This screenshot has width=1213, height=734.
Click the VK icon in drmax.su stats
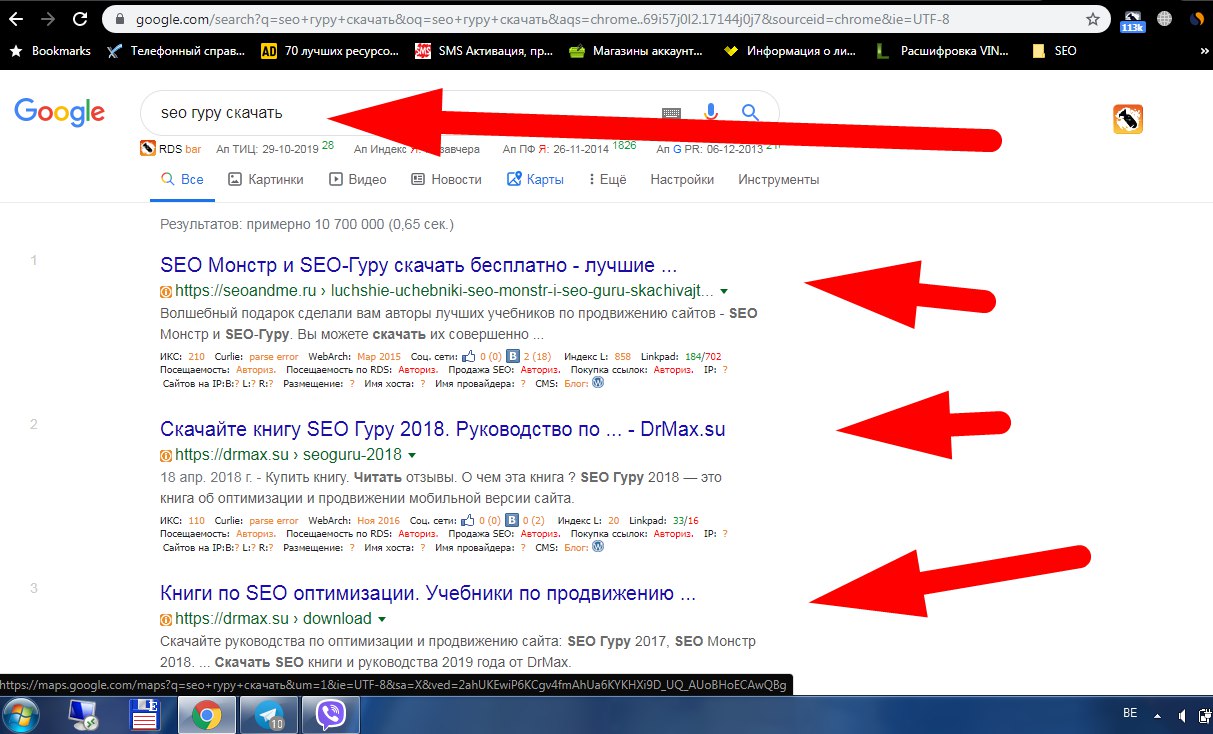coord(513,519)
